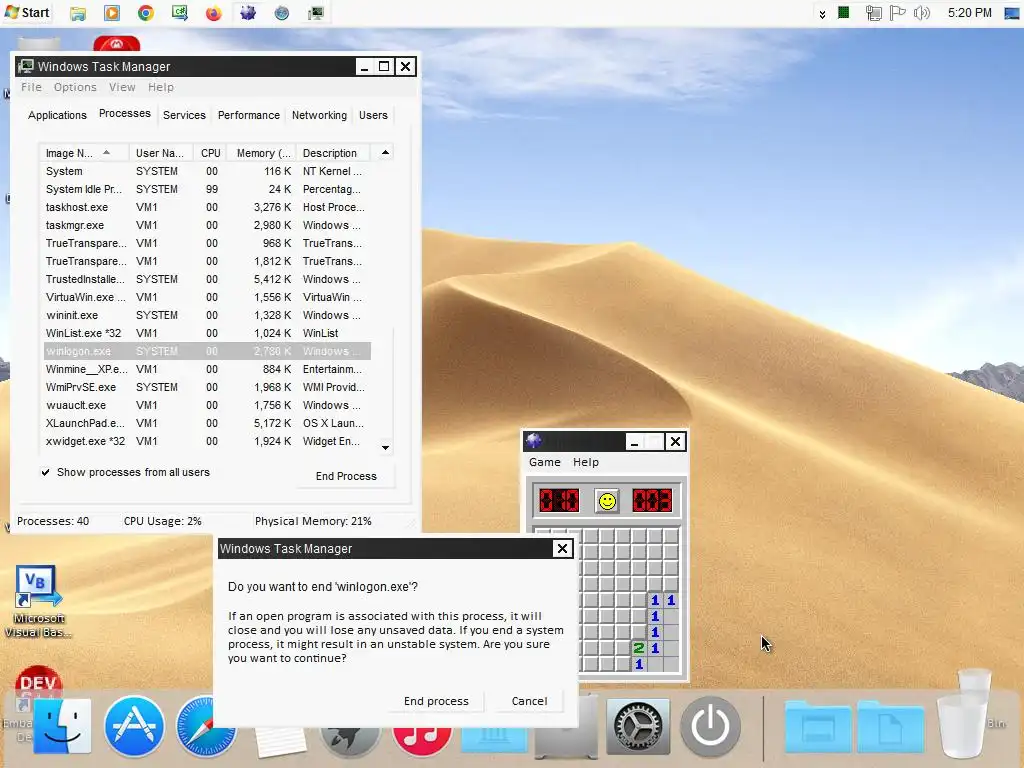Click the 5:20 PM clock

[970, 12]
